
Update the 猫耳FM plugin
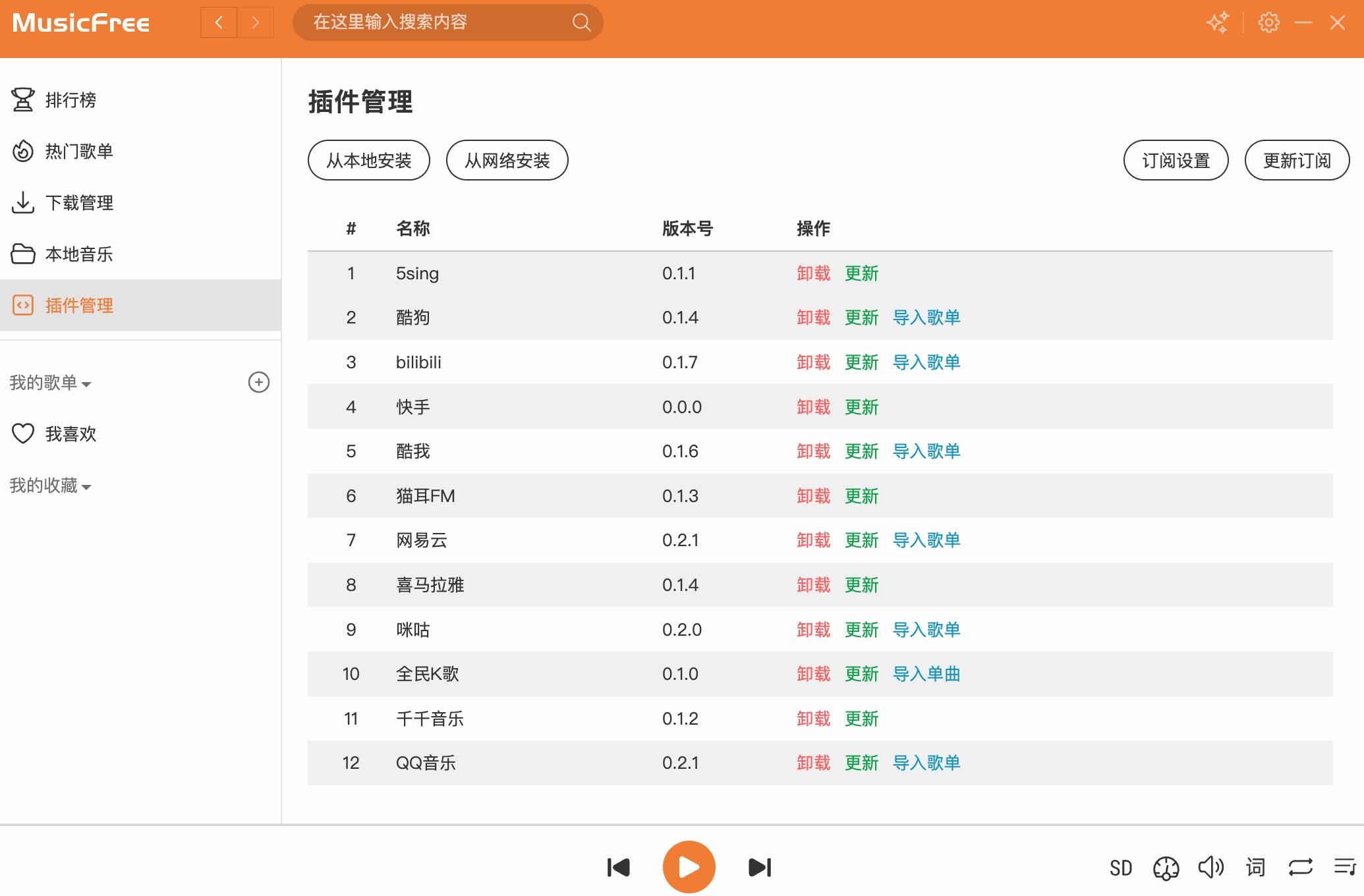[862, 496]
